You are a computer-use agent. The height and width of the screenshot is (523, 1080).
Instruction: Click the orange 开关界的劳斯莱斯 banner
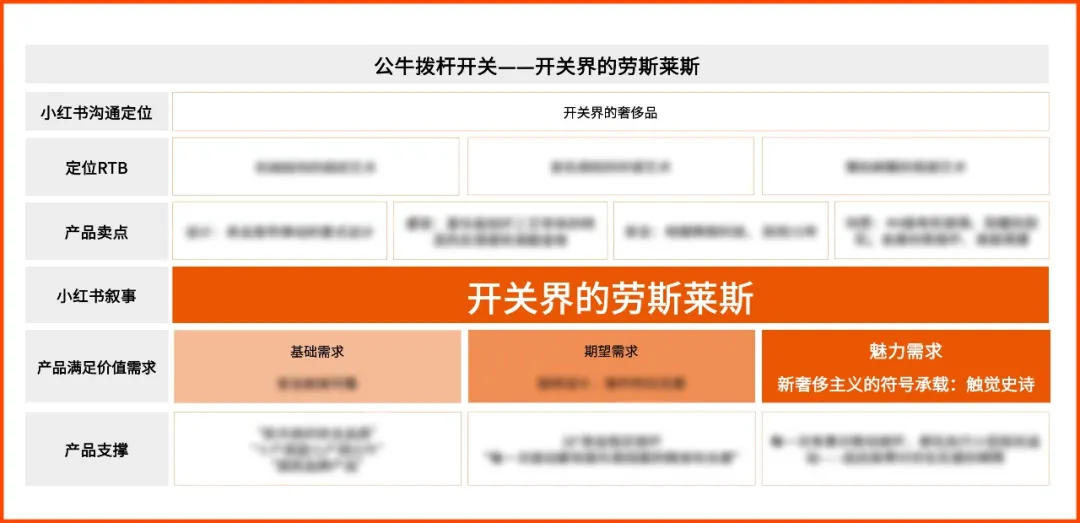tap(610, 296)
